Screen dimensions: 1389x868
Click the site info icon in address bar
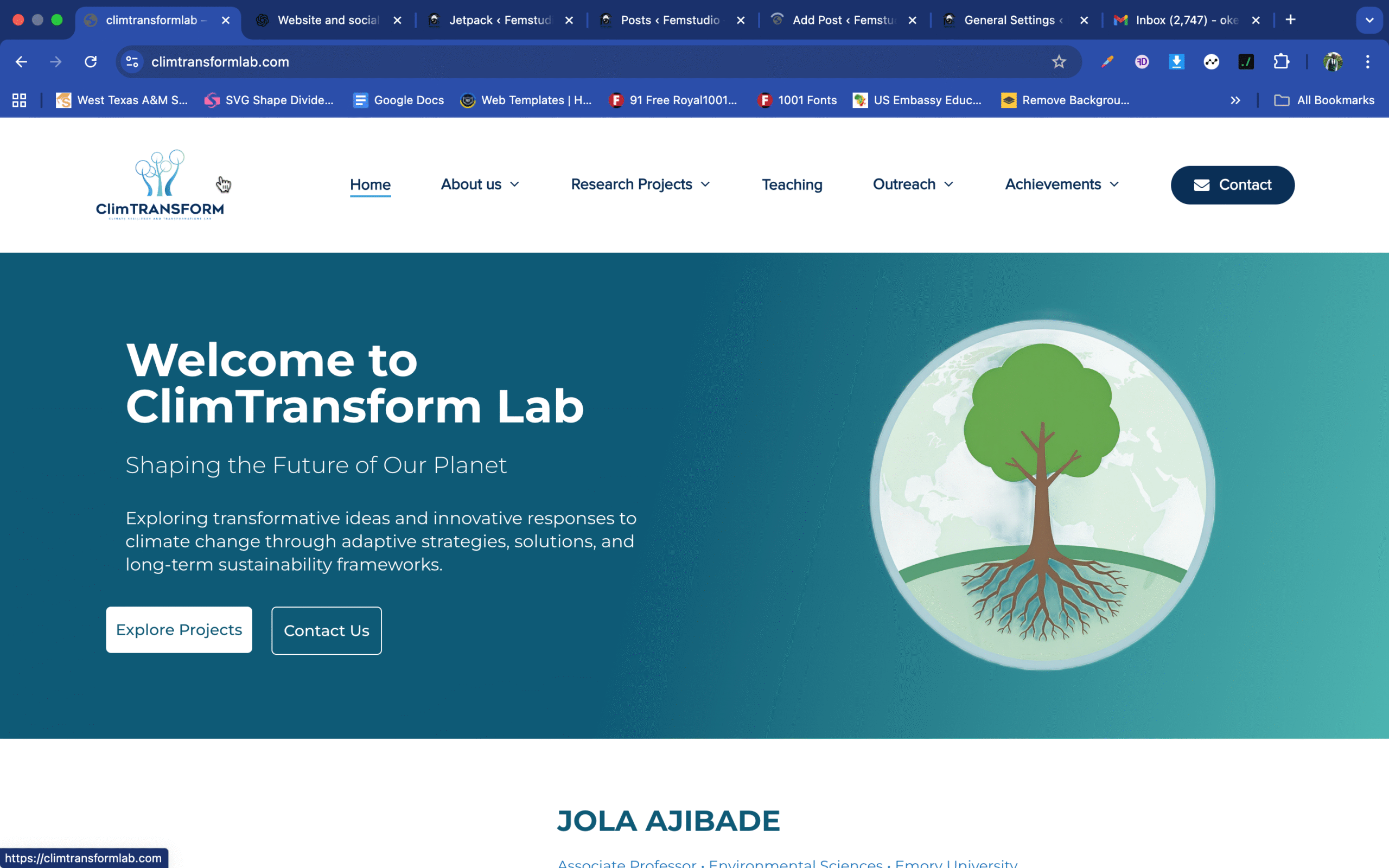pos(131,61)
